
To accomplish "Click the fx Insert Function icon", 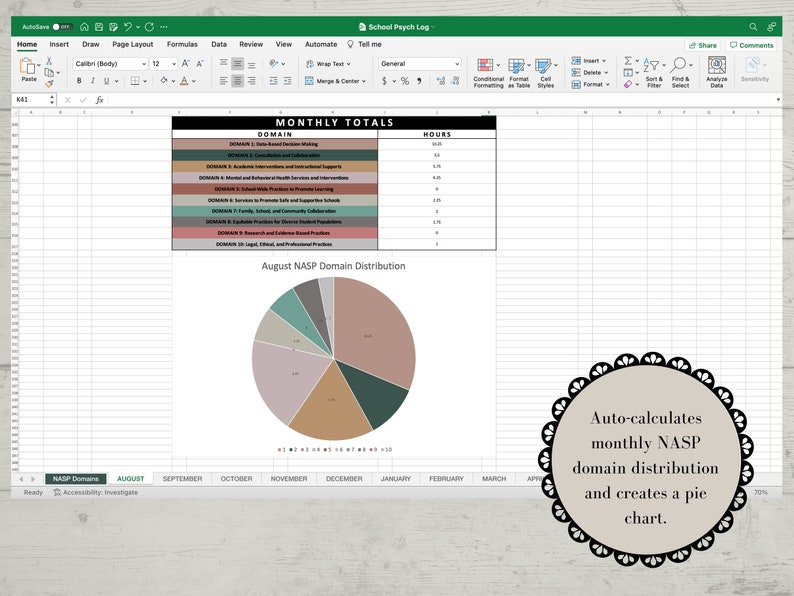I will pyautogui.click(x=100, y=100).
